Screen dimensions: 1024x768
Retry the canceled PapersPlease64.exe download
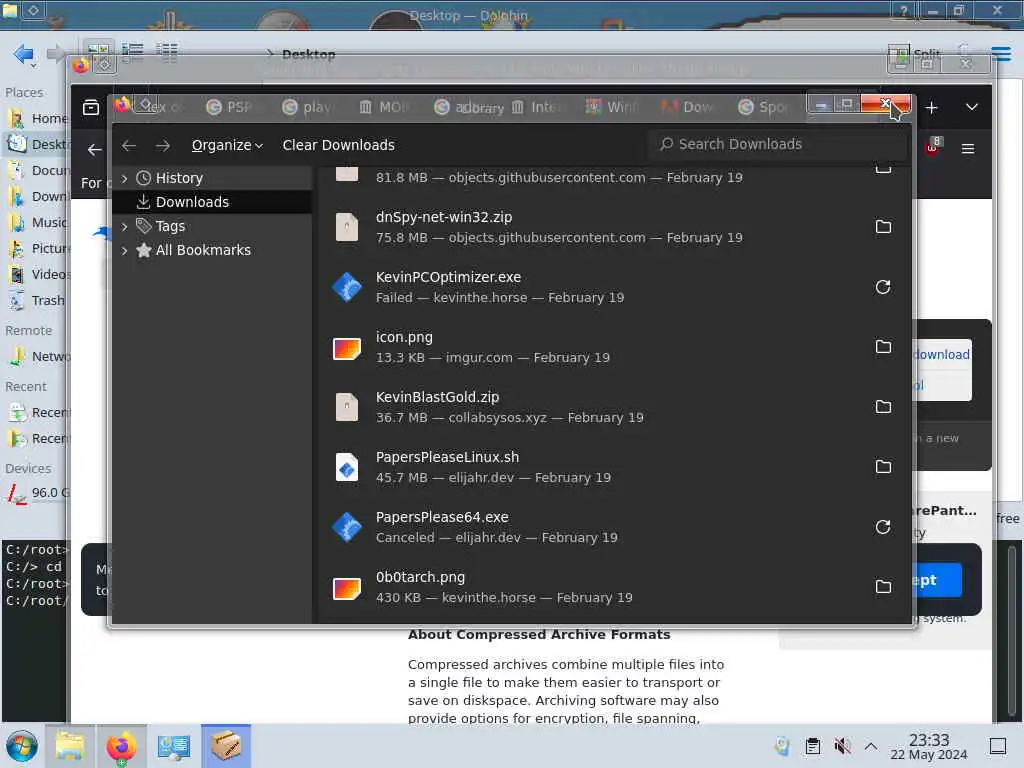pos(883,527)
